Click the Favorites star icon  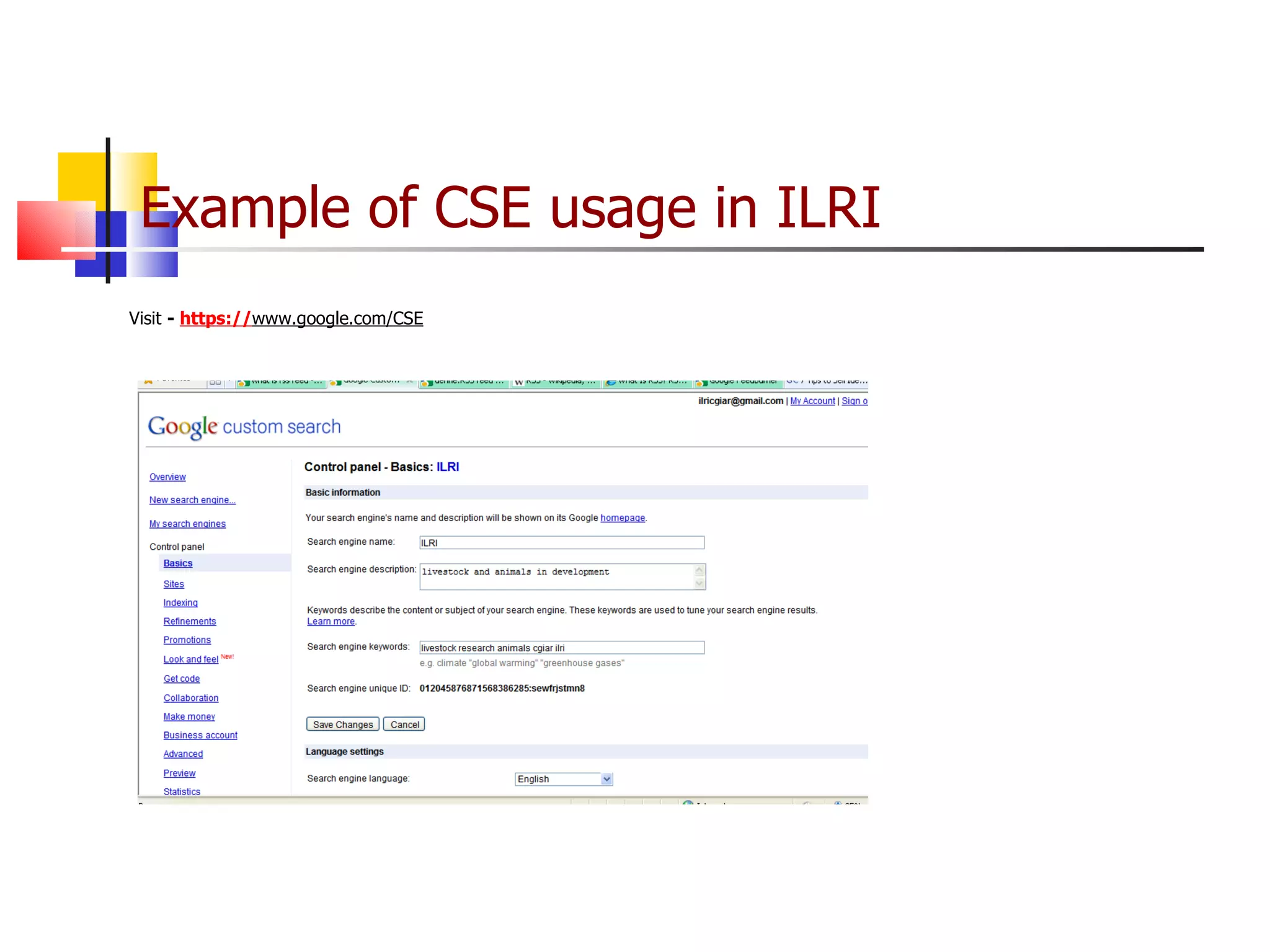tap(148, 382)
